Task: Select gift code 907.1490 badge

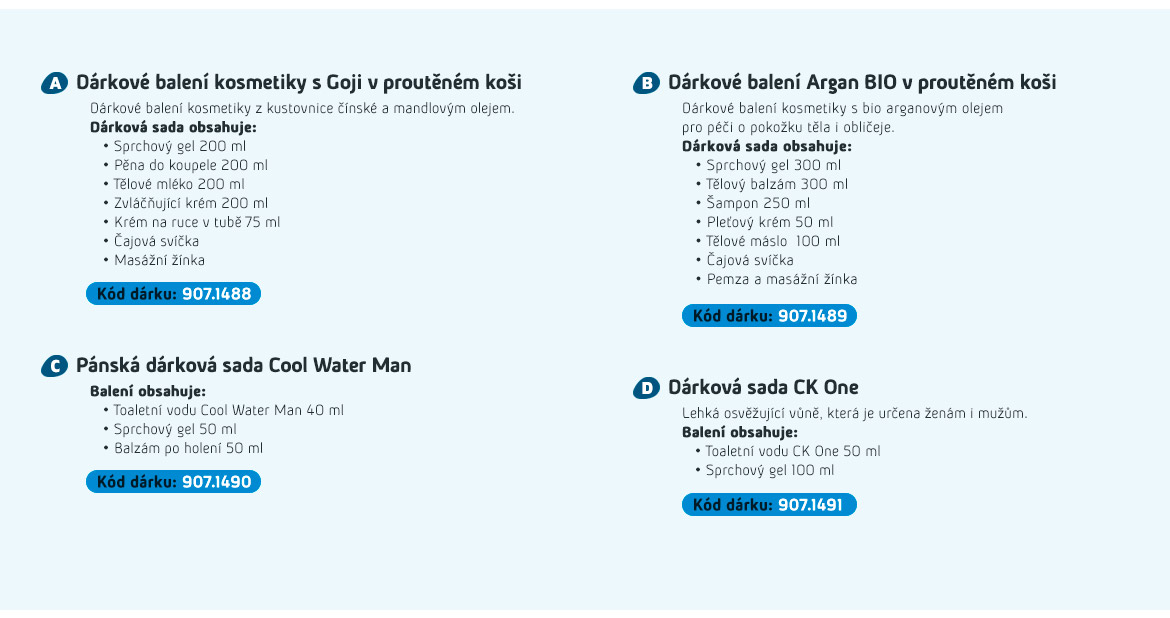Action: pos(174,481)
